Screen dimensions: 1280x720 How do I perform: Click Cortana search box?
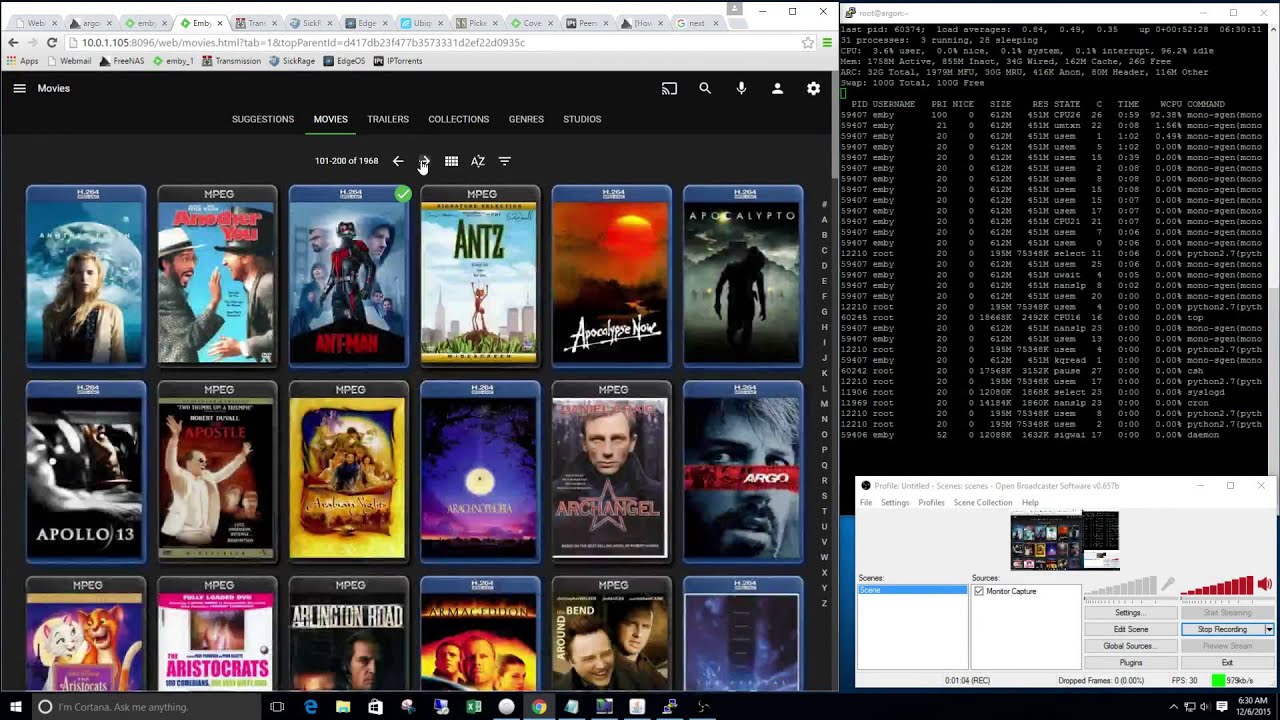[148, 707]
